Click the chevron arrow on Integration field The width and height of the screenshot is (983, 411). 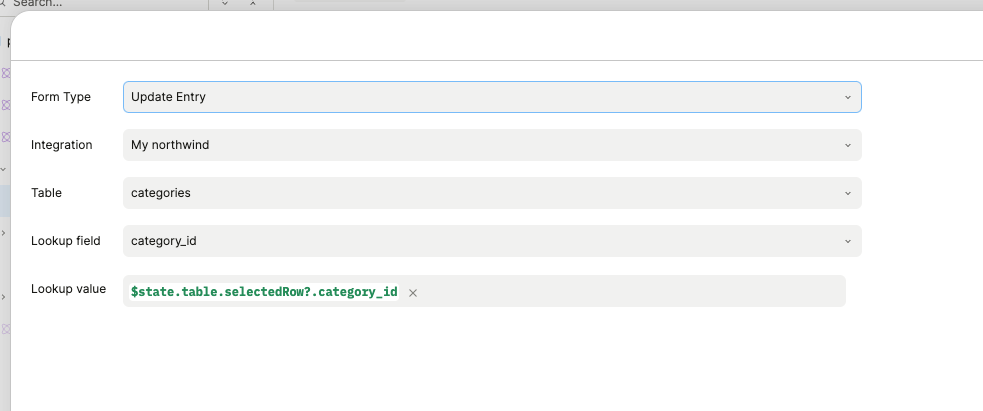tap(847, 145)
